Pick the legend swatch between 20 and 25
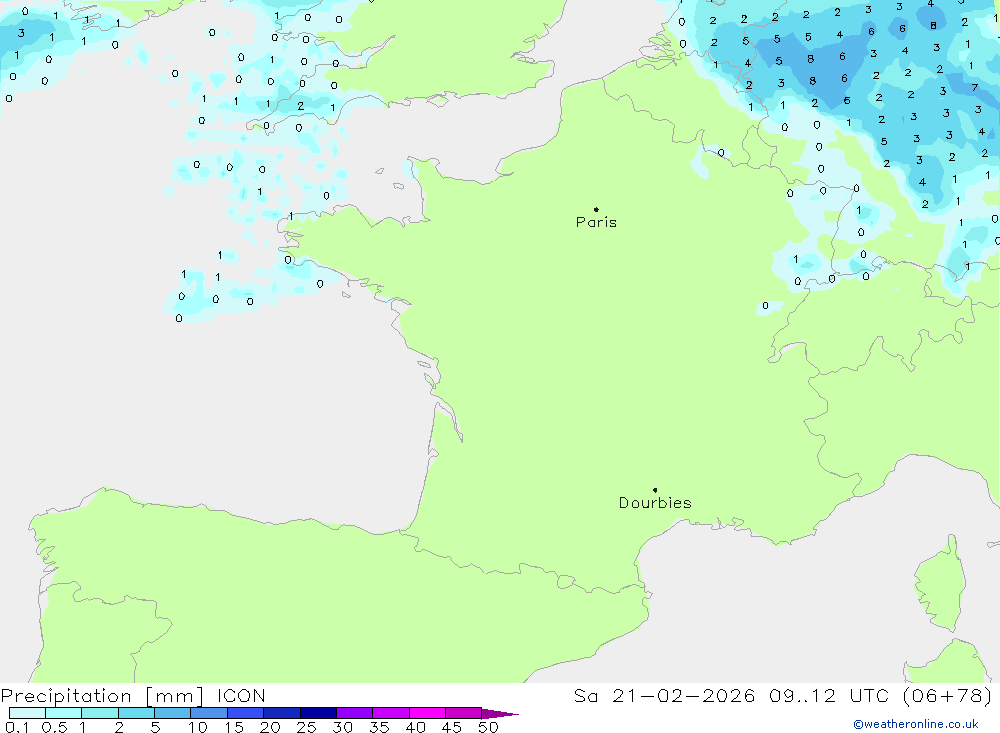Screen dimensions: 1000x733 [x=282, y=713]
